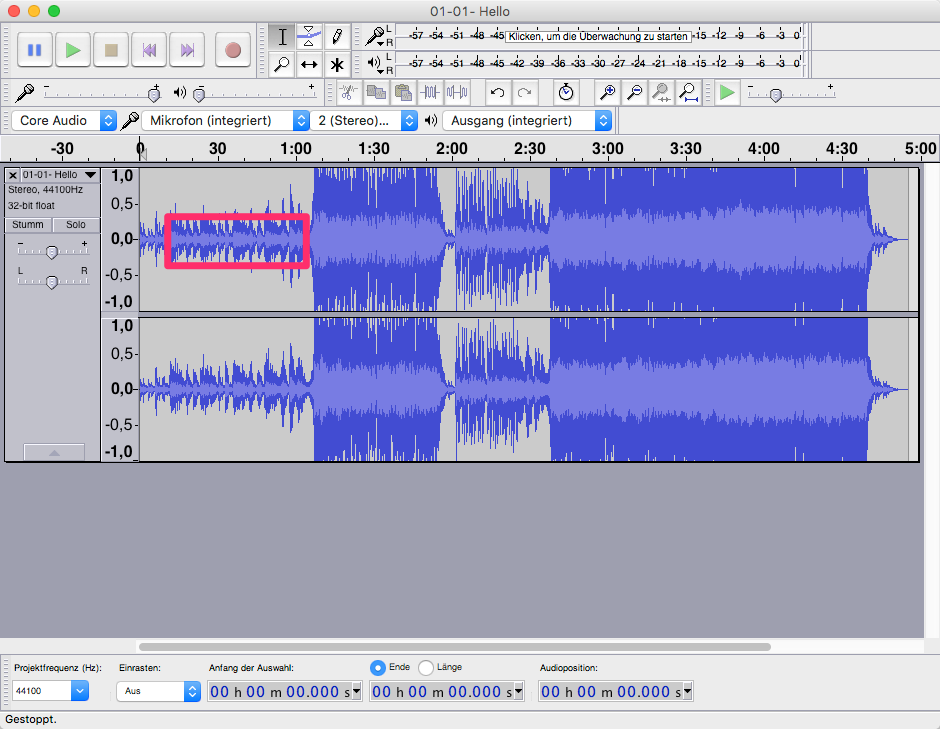Click the Stop transport button
940x729 pixels.
pos(112,50)
